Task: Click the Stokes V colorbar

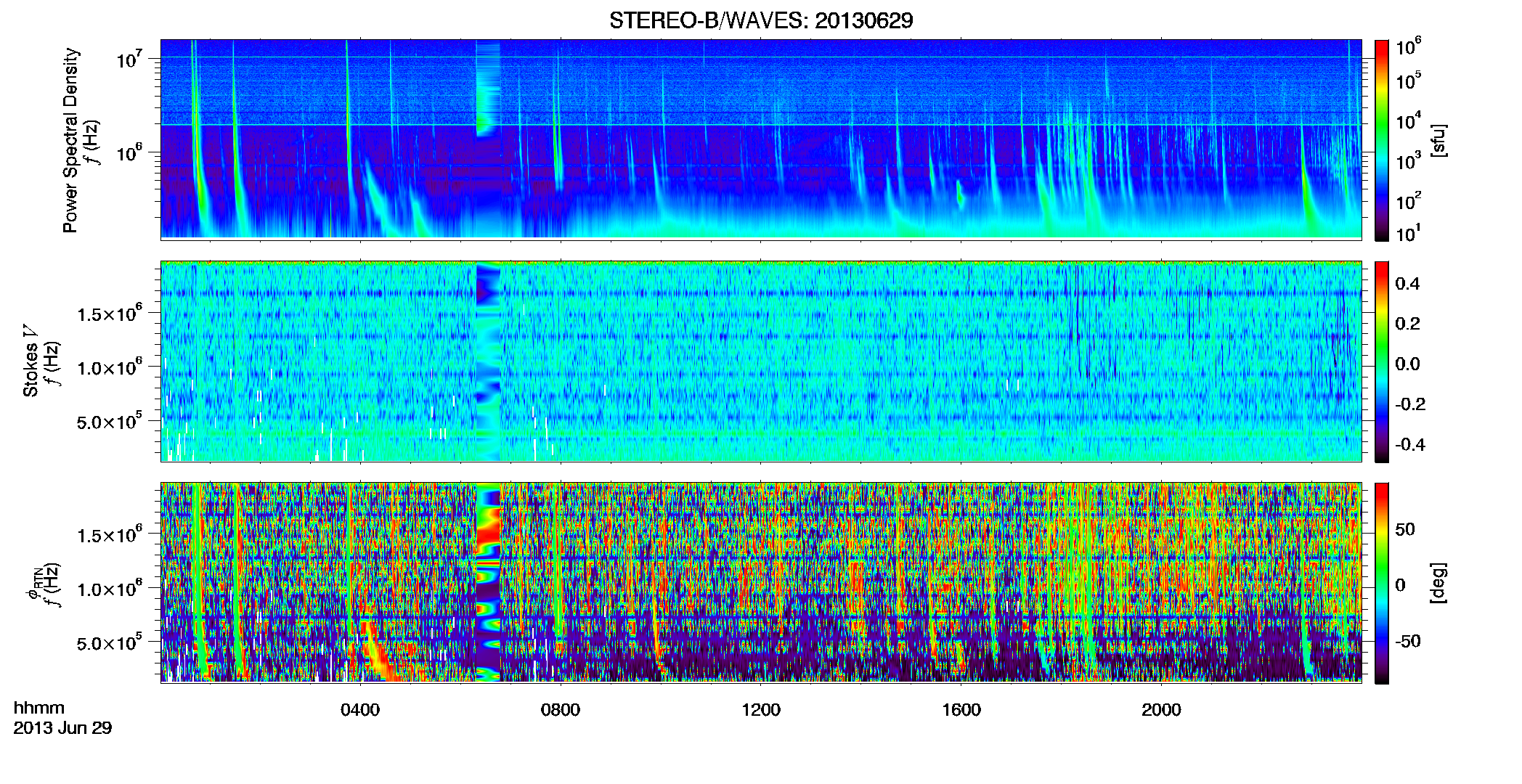Action: pyautogui.click(x=1382, y=362)
